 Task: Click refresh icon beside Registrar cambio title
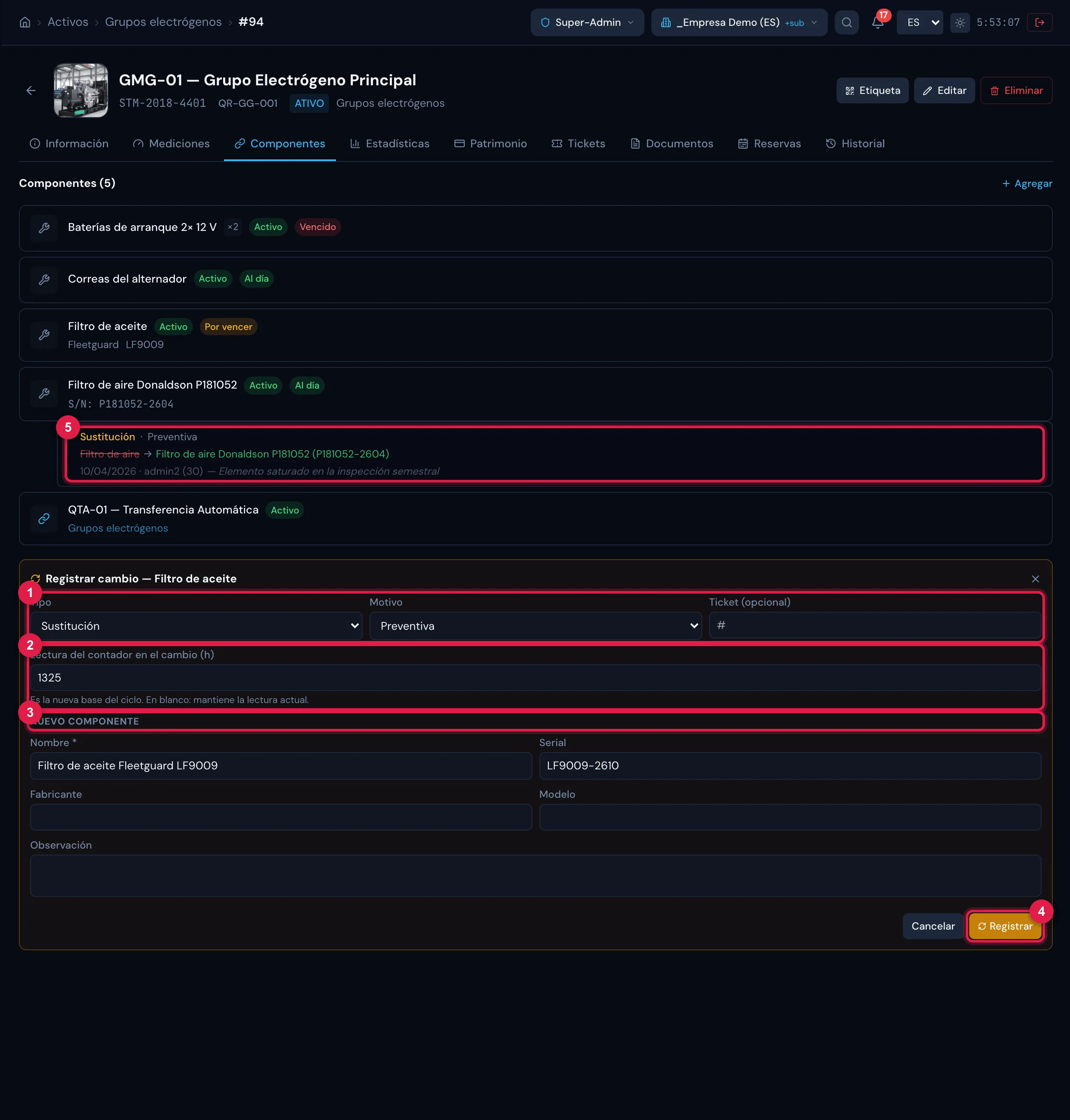pos(35,579)
